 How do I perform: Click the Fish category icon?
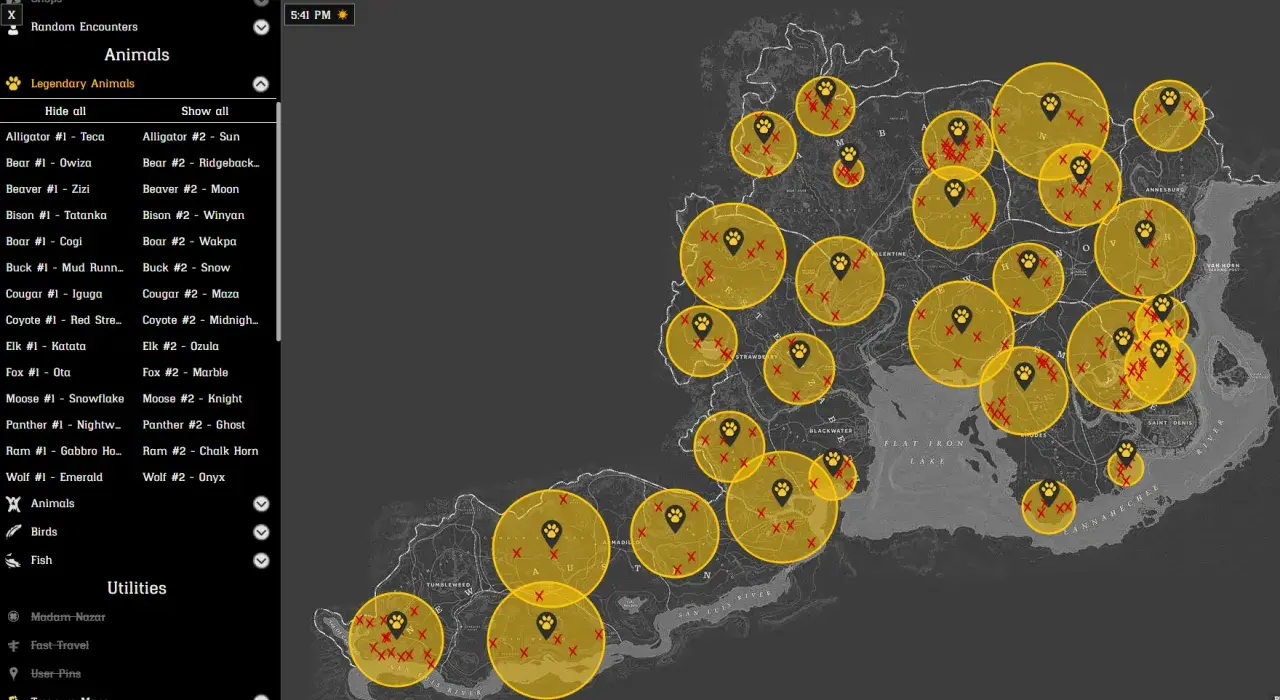(x=13, y=560)
